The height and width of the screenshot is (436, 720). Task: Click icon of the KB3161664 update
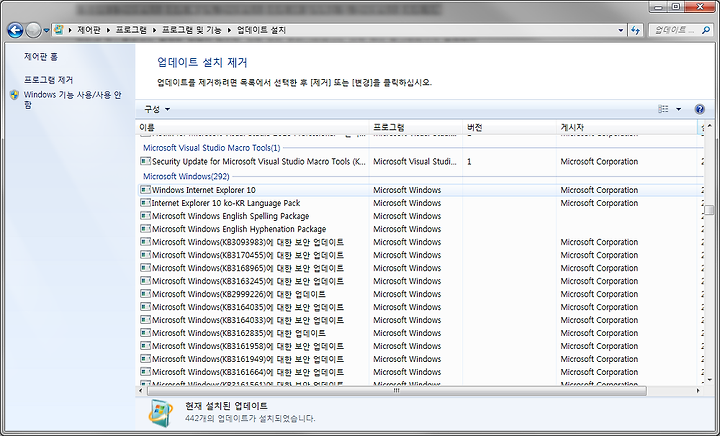click(x=145, y=371)
